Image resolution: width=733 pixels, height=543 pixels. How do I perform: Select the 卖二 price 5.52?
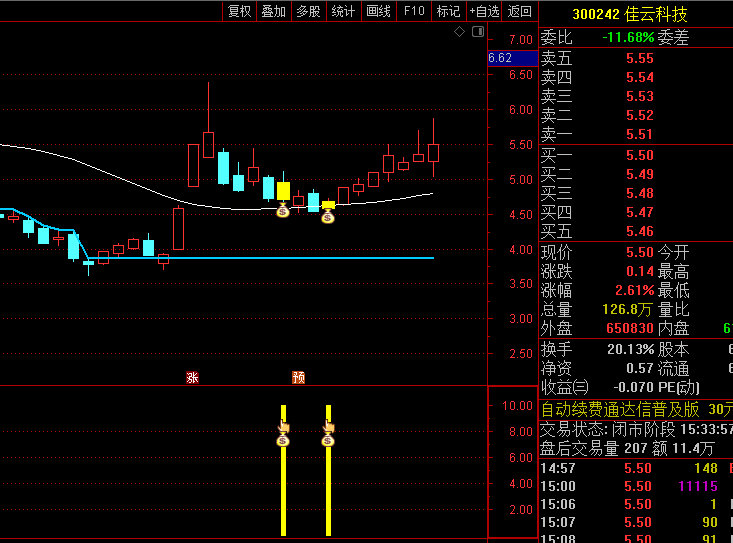tap(640, 115)
